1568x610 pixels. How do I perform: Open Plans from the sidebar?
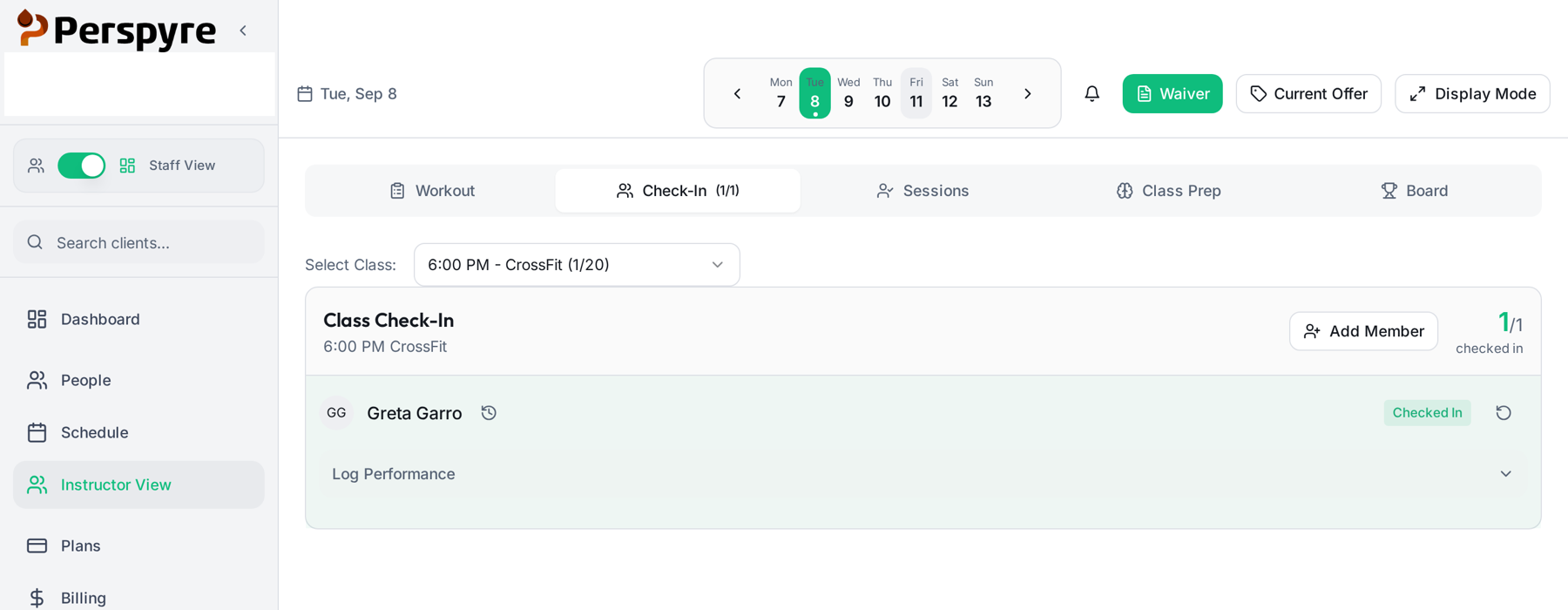(x=139, y=546)
